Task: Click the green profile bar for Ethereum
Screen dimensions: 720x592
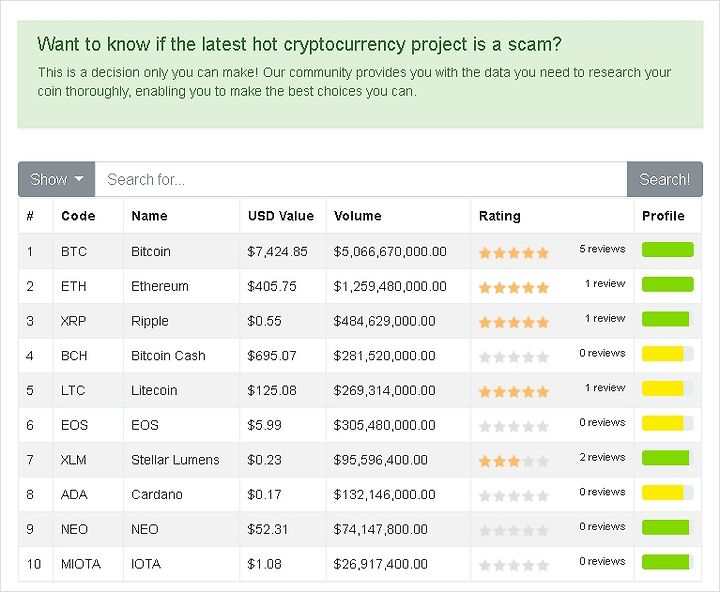Action: click(x=668, y=284)
